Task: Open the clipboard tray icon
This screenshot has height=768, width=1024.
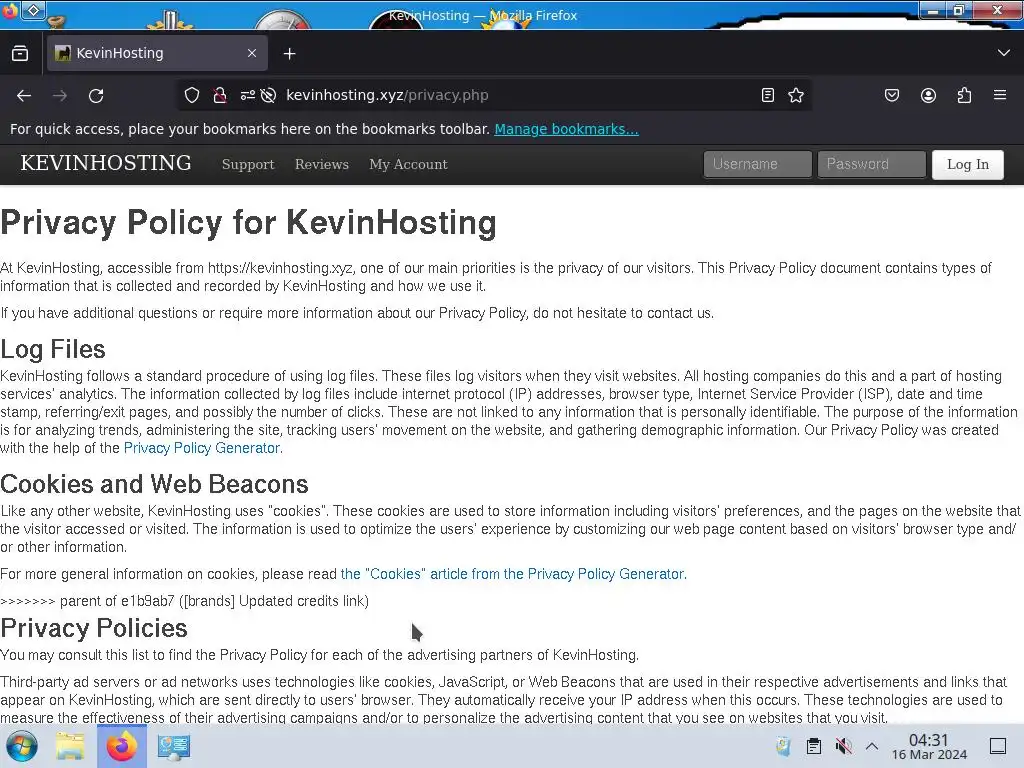Action: (814, 746)
